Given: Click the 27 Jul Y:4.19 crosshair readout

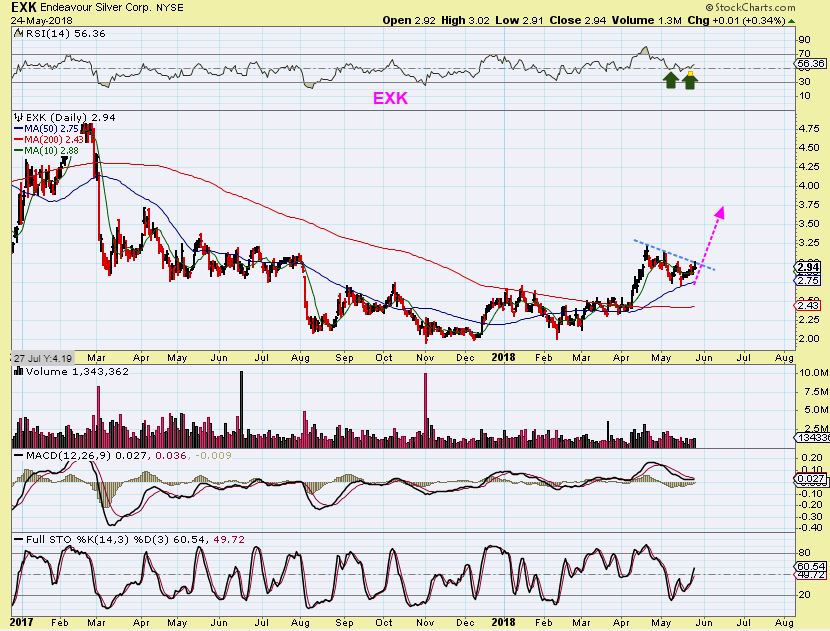Looking at the screenshot, I should 42,358.
